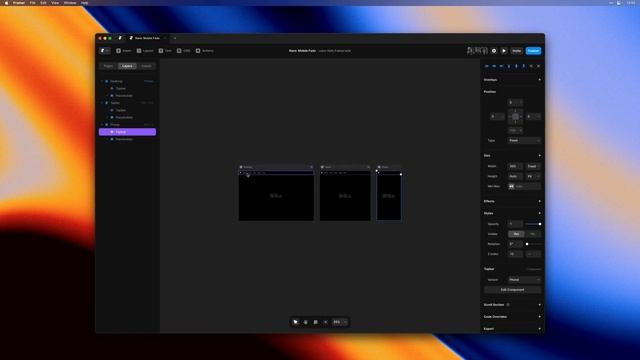Align top edges icon
The width and height of the screenshot is (640, 360).
(509, 66)
